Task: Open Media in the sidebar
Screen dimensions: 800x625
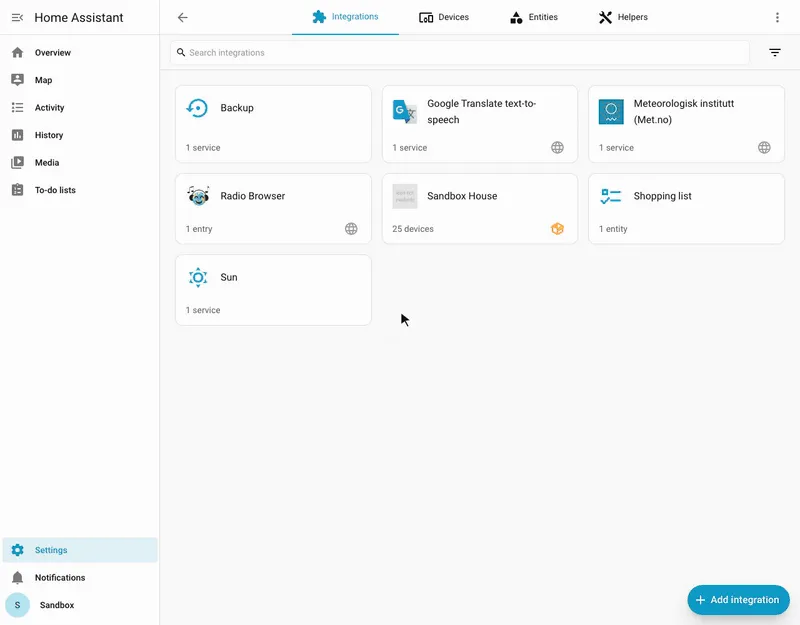Action: pyautogui.click(x=80, y=163)
